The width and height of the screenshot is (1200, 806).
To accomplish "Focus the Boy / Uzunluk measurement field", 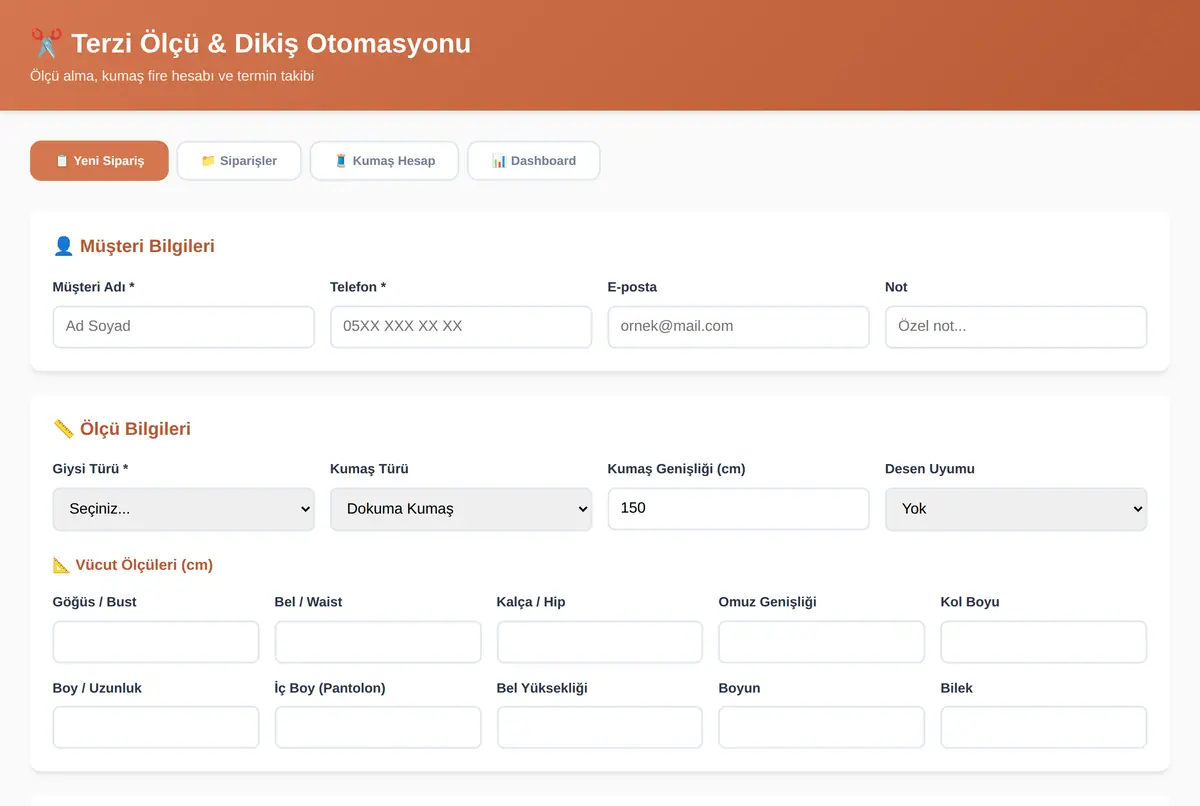I will pyautogui.click(x=156, y=728).
